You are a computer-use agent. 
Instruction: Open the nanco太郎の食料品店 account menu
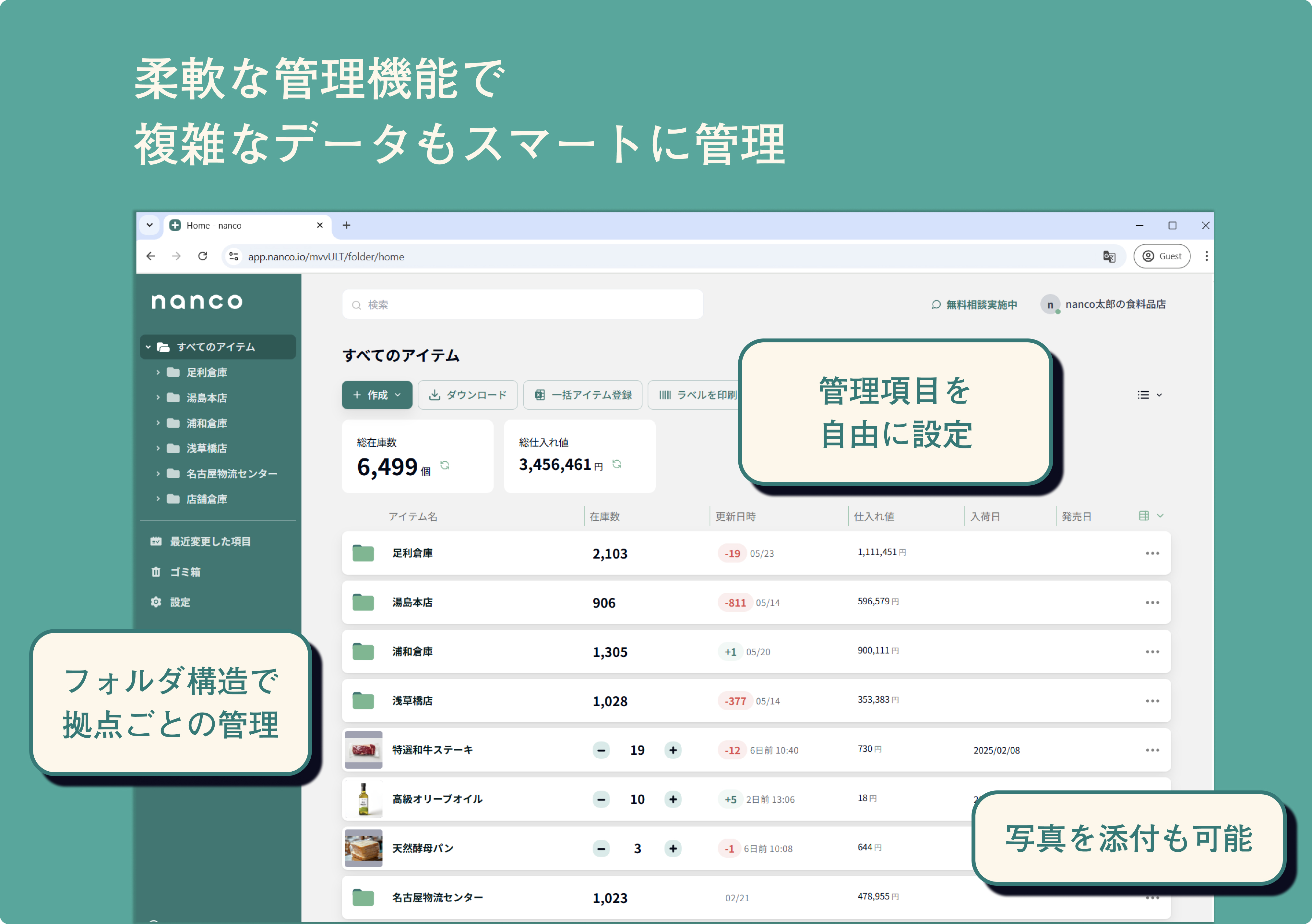1115,304
